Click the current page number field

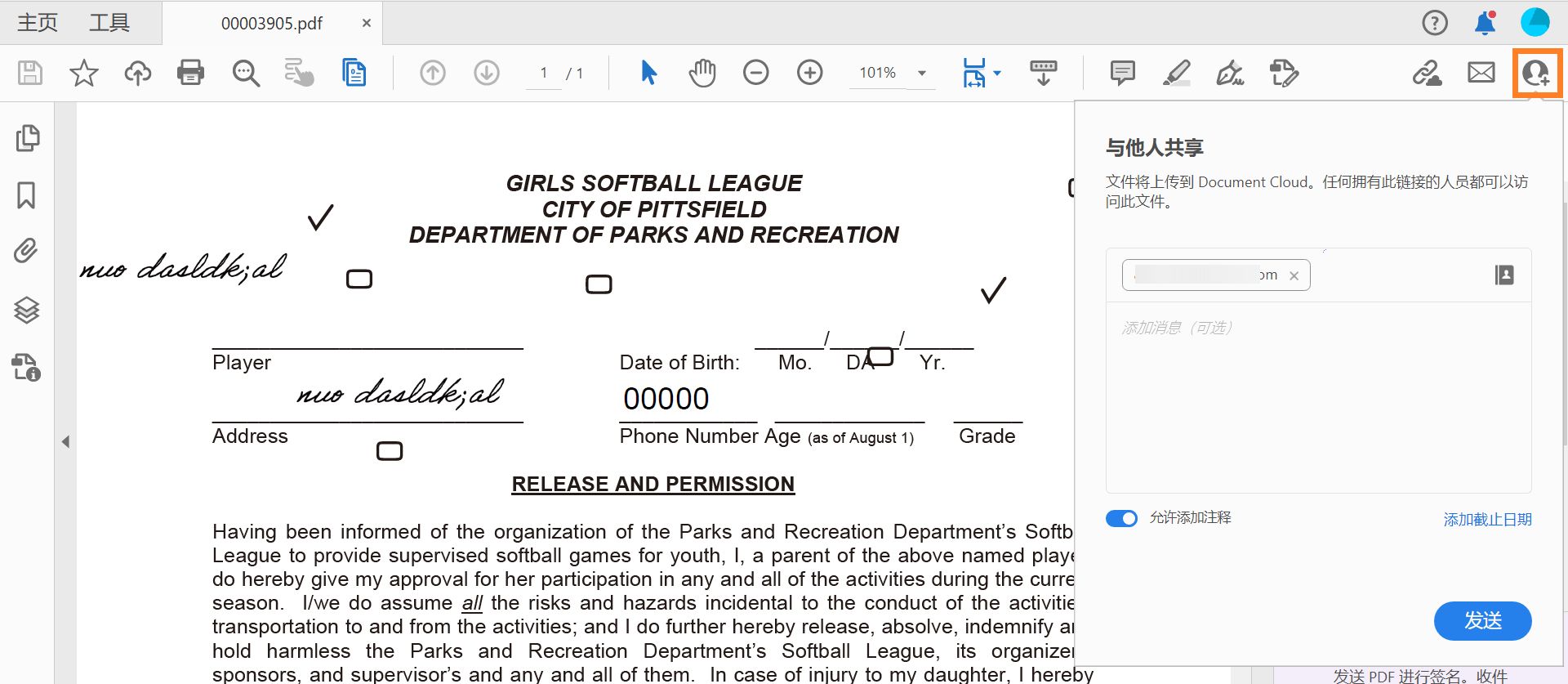(x=544, y=73)
